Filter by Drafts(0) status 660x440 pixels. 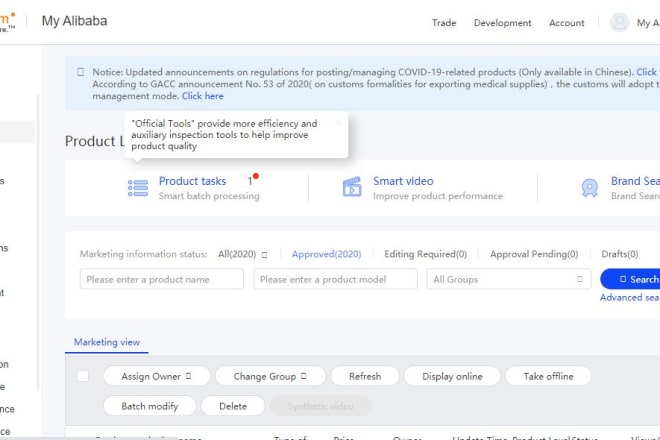pos(620,254)
